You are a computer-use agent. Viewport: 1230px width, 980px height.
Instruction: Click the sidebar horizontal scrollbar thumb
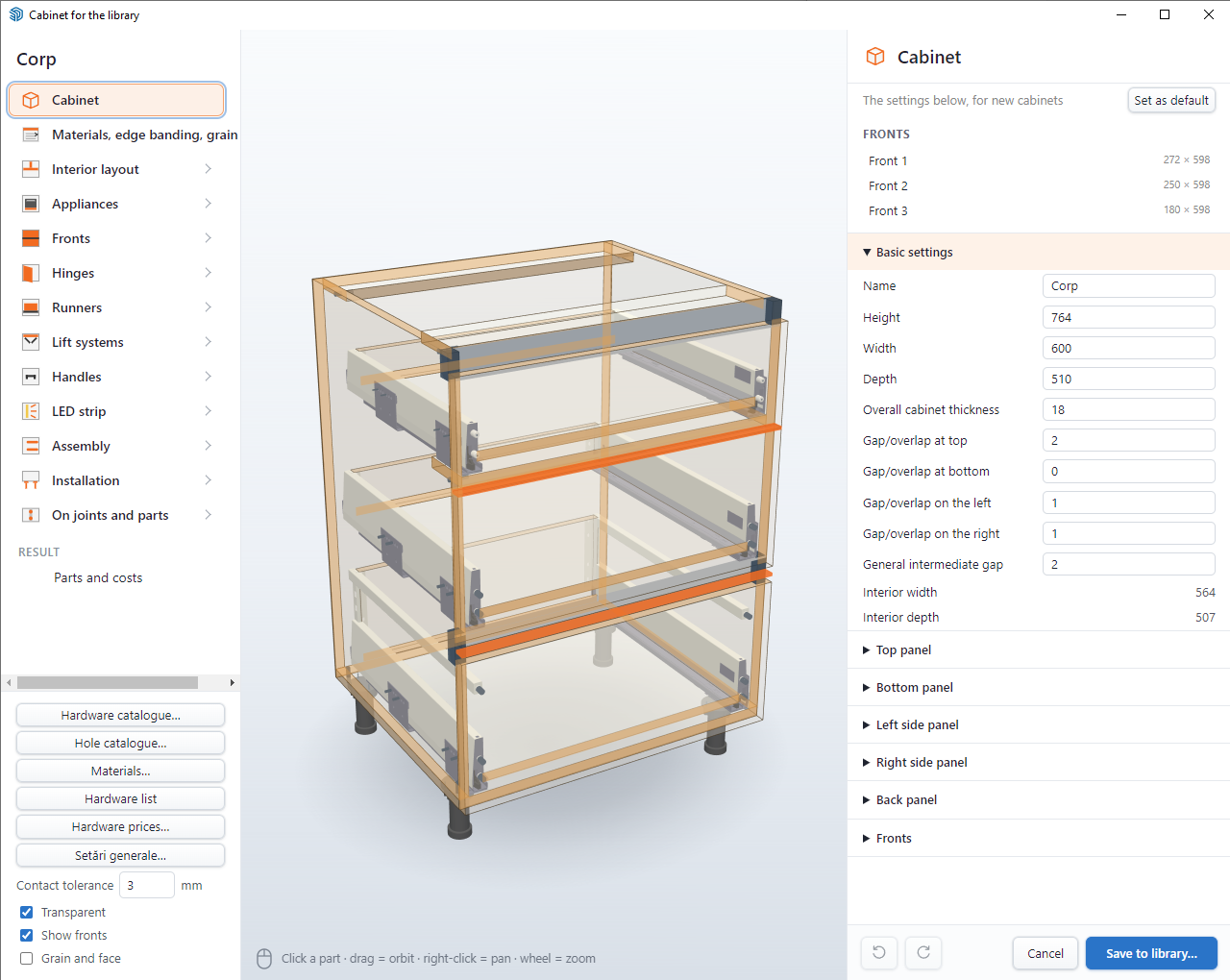click(x=108, y=682)
